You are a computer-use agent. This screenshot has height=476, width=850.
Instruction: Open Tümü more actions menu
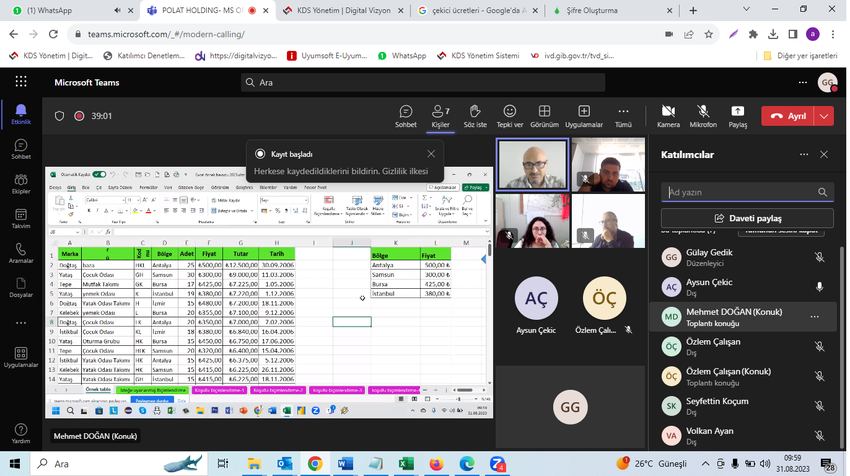[x=623, y=116]
